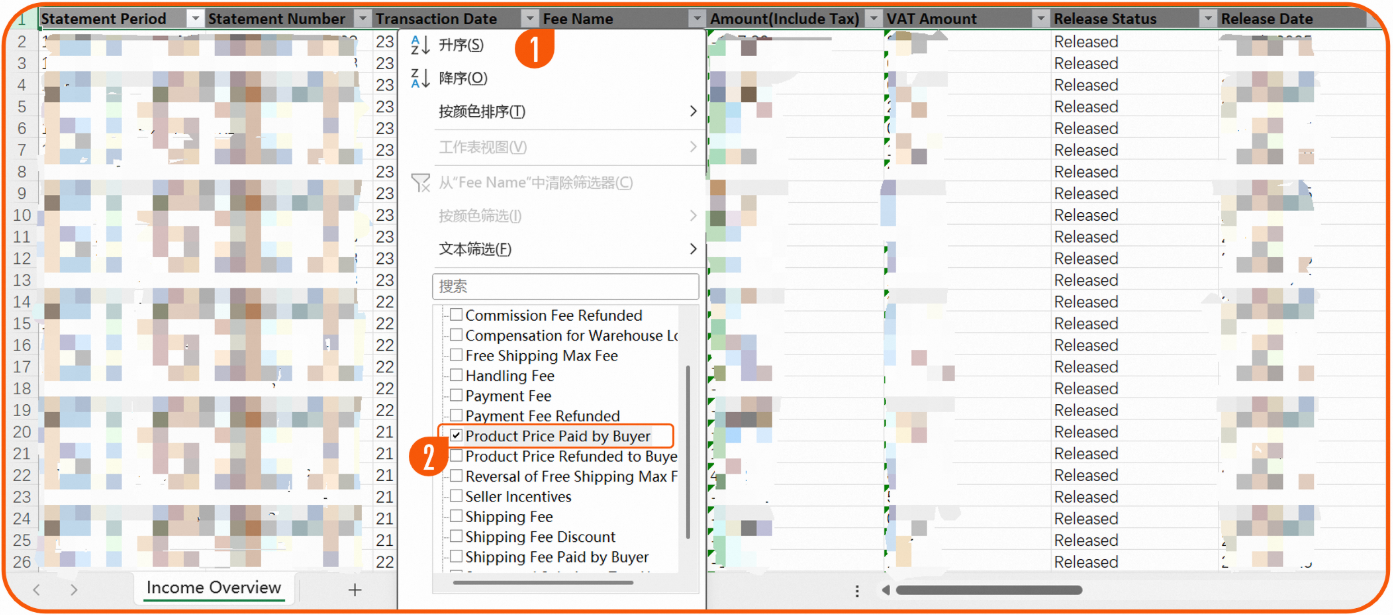Tick the Shipping Fee Discount checkbox
Image resolution: width=1393 pixels, height=615 pixels.
pos(456,537)
